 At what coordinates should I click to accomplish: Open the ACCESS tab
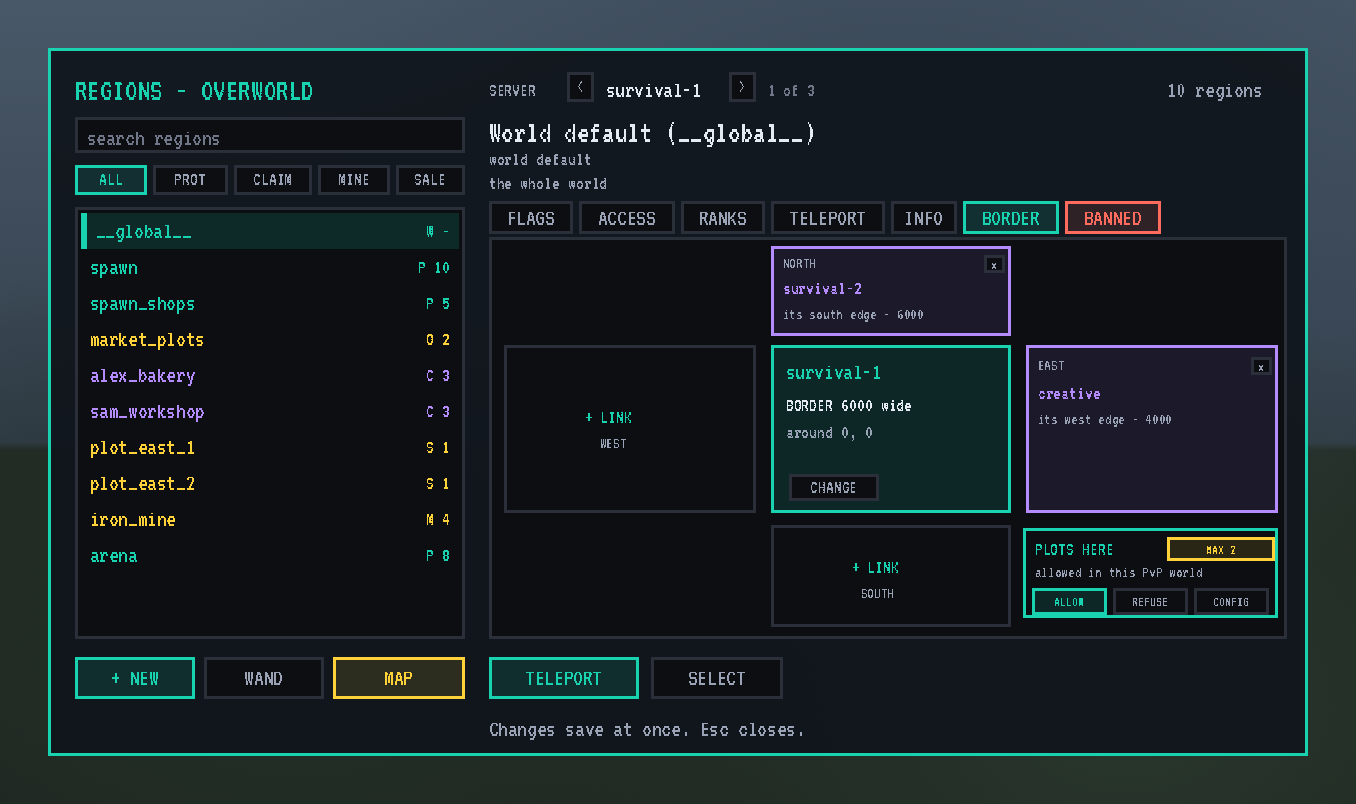(627, 218)
